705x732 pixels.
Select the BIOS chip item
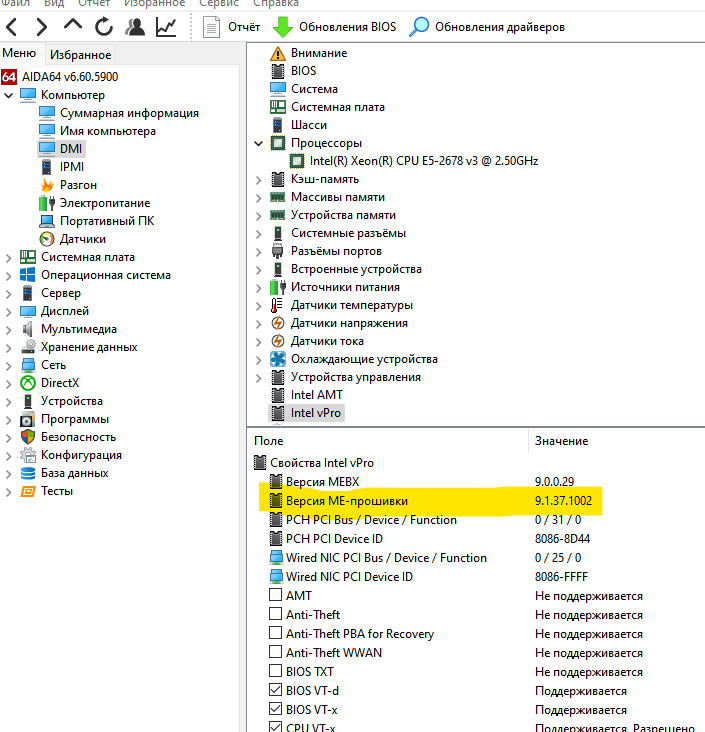click(294, 71)
